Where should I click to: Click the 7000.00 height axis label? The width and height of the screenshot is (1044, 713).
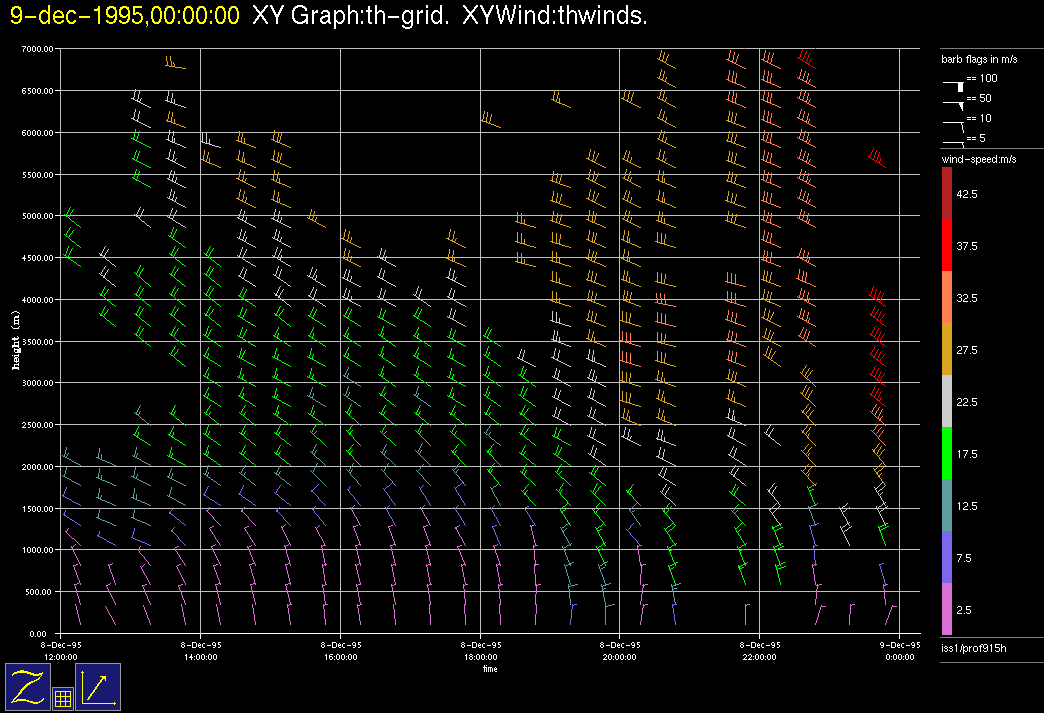[36, 49]
